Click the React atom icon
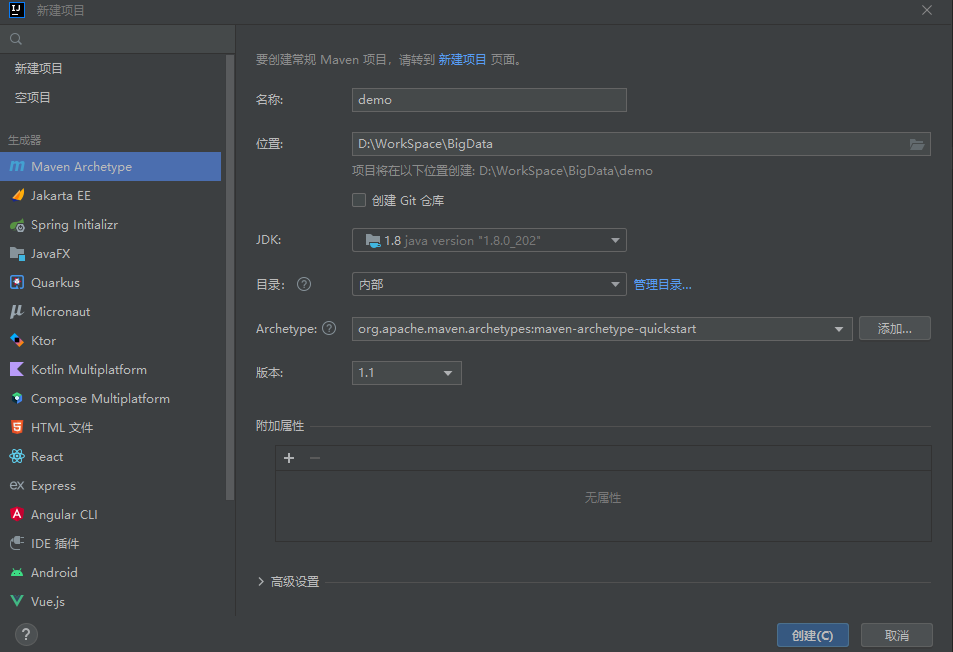953x652 pixels. [x=17, y=456]
